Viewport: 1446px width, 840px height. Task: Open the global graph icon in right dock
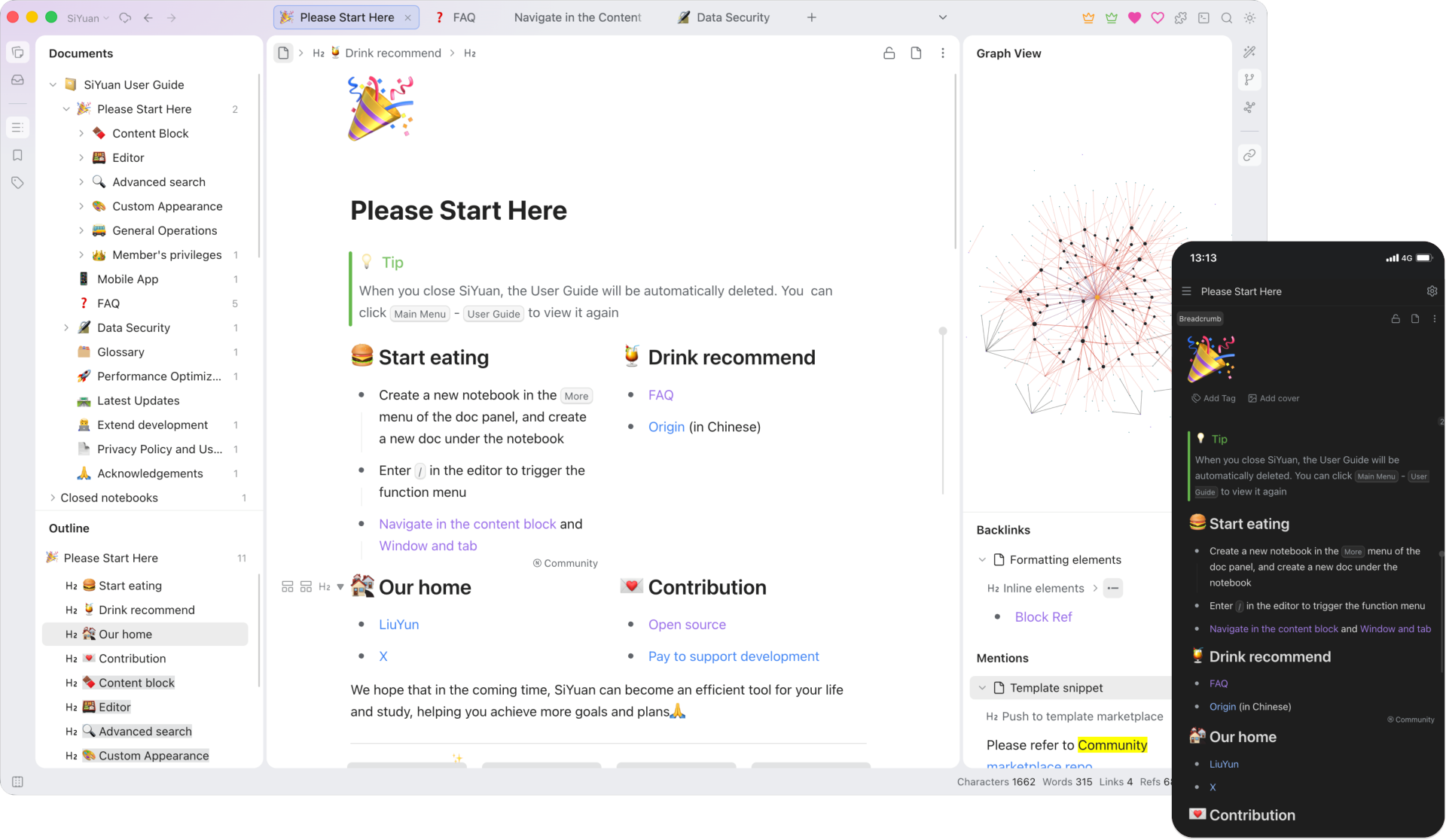pos(1249,108)
